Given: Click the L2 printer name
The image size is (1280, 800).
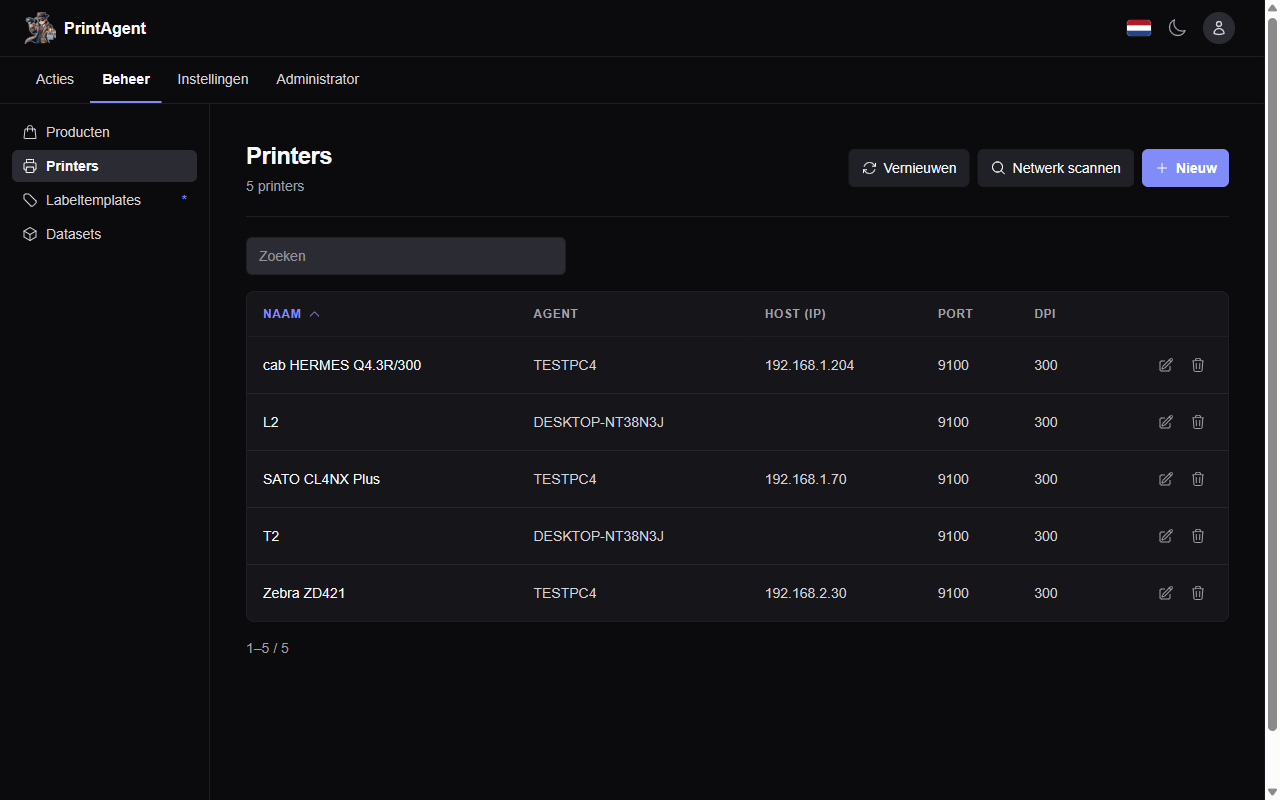Looking at the screenshot, I should click(x=271, y=422).
